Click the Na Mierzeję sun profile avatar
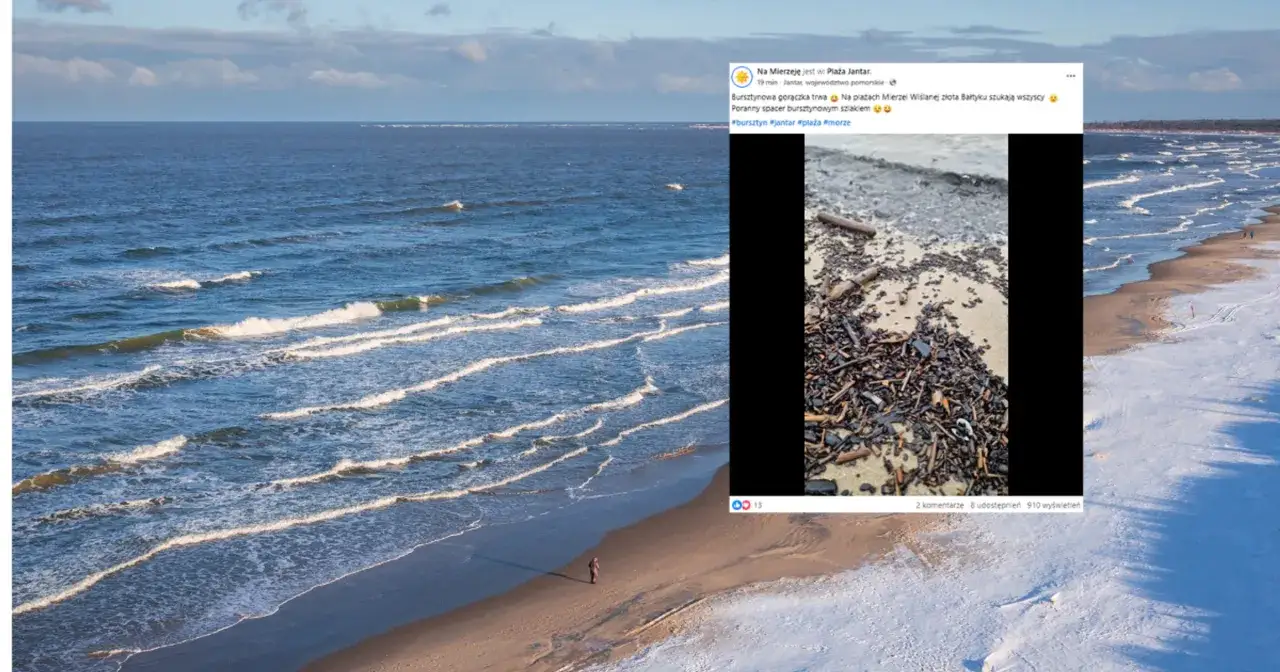Screen dimensions: 1280x672 pos(741,77)
